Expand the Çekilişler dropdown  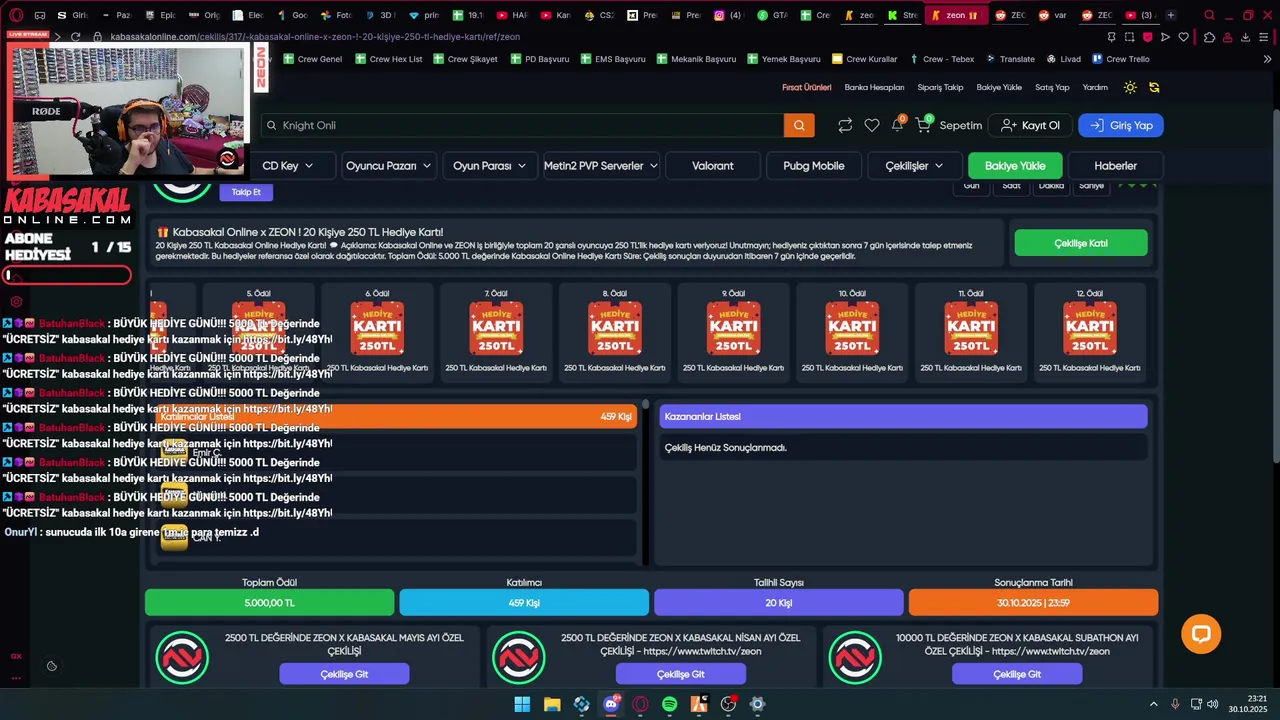click(914, 166)
